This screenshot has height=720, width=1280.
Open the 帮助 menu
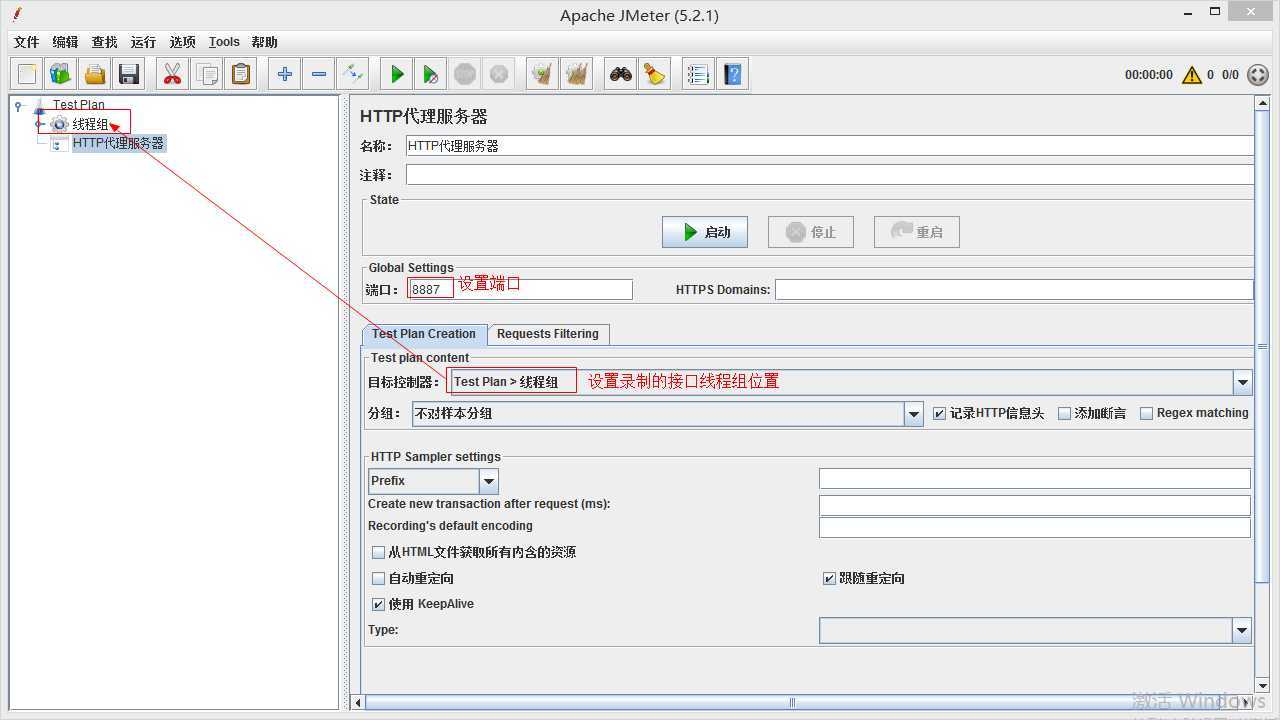click(264, 42)
